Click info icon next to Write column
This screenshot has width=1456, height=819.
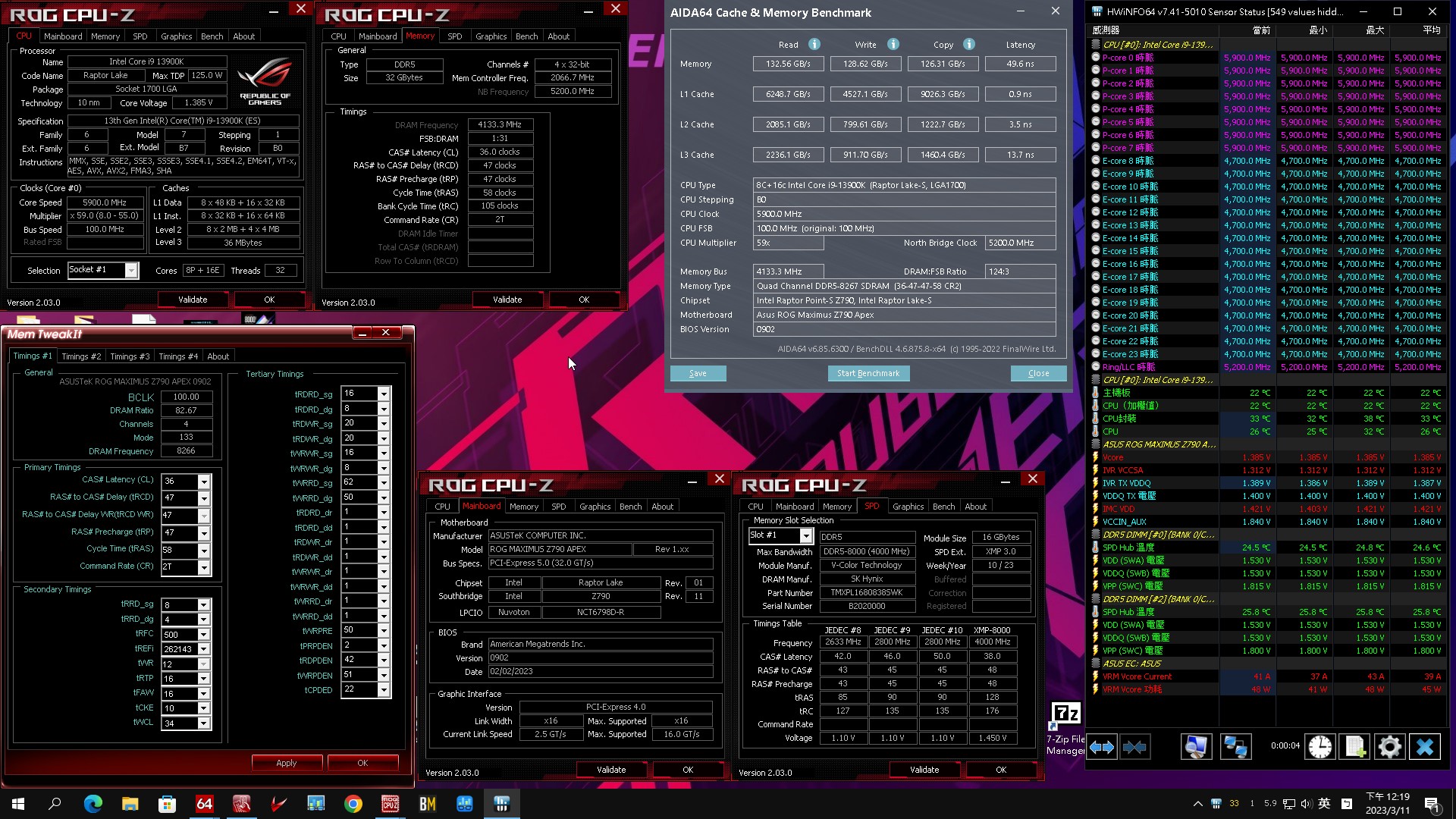pos(893,44)
